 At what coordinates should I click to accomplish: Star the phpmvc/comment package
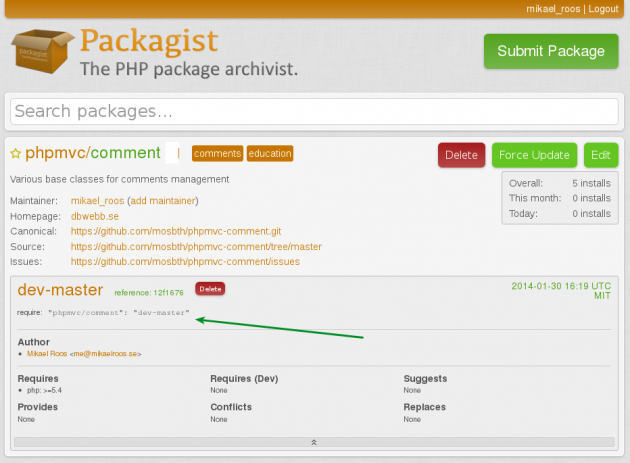(x=15, y=154)
